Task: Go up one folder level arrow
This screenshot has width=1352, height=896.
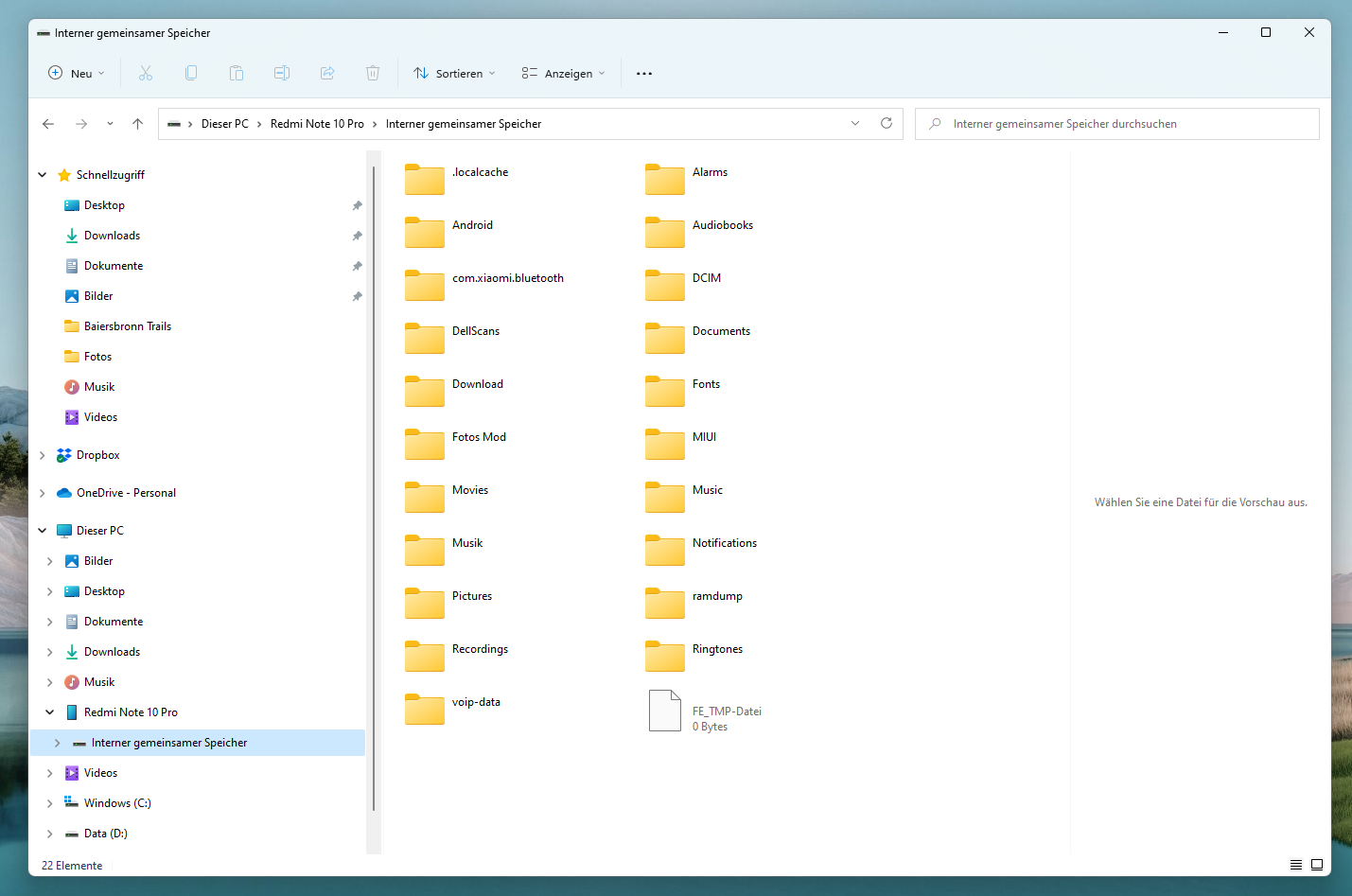Action: pos(137,124)
